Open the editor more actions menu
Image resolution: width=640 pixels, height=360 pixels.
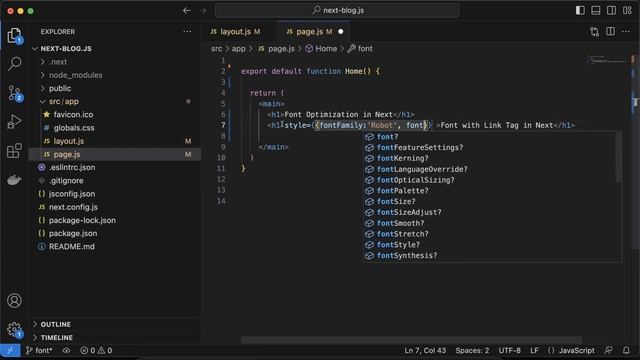coord(626,31)
